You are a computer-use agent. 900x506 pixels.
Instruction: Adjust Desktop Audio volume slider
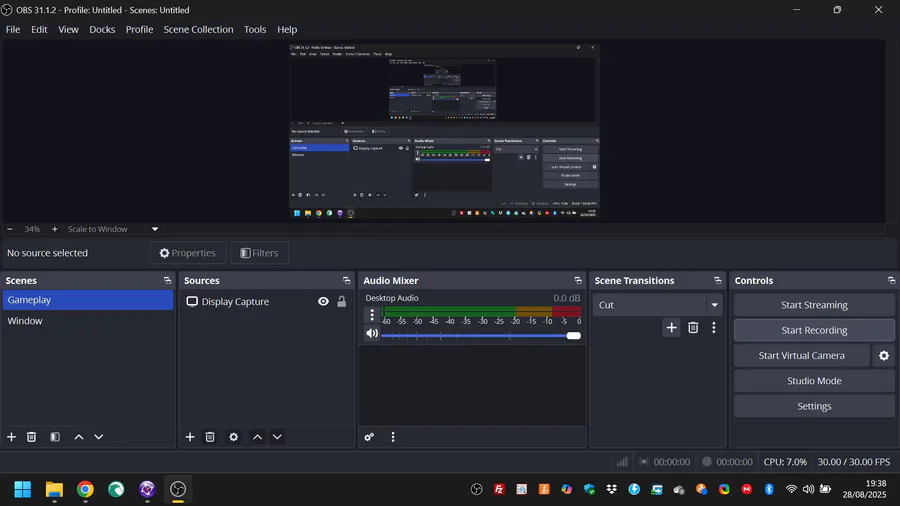[x=481, y=336]
